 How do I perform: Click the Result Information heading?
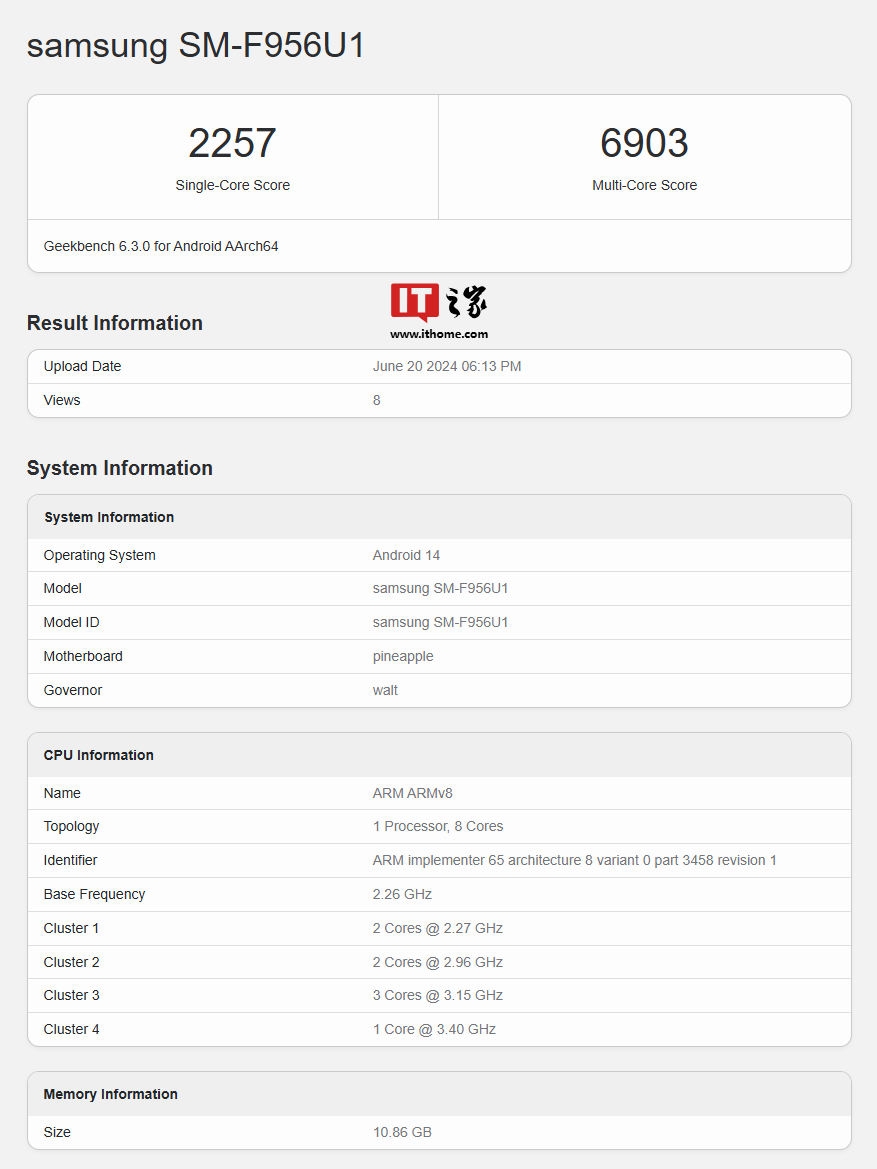point(115,323)
